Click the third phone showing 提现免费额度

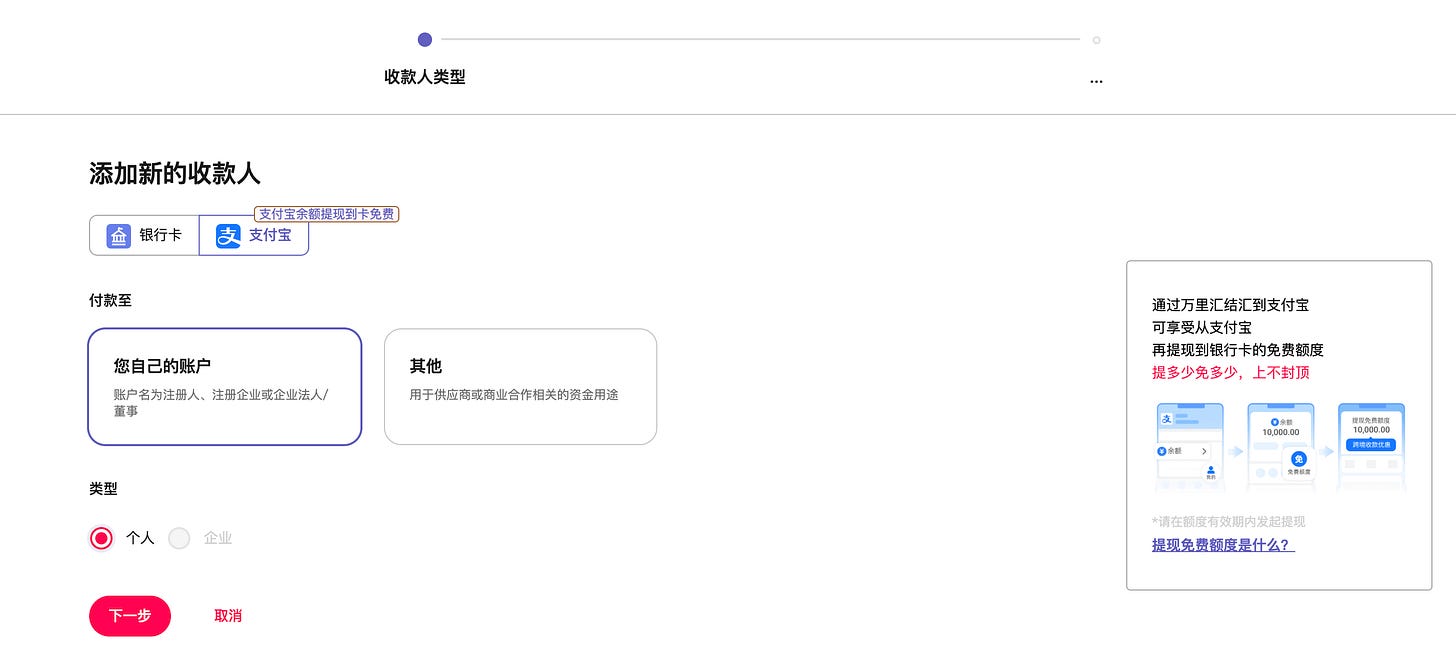(x=1371, y=446)
